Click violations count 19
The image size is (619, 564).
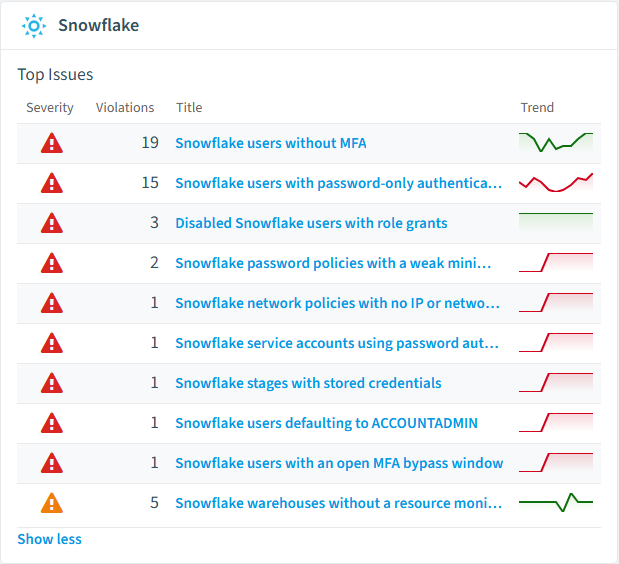150,143
